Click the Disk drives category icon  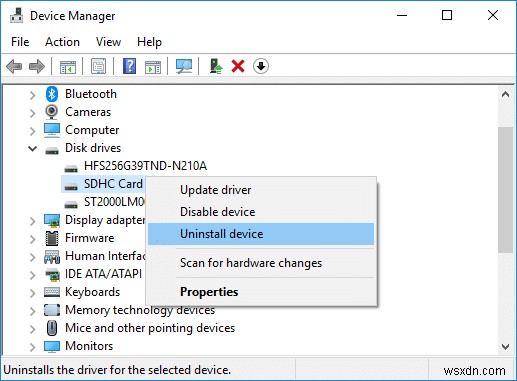tap(52, 151)
